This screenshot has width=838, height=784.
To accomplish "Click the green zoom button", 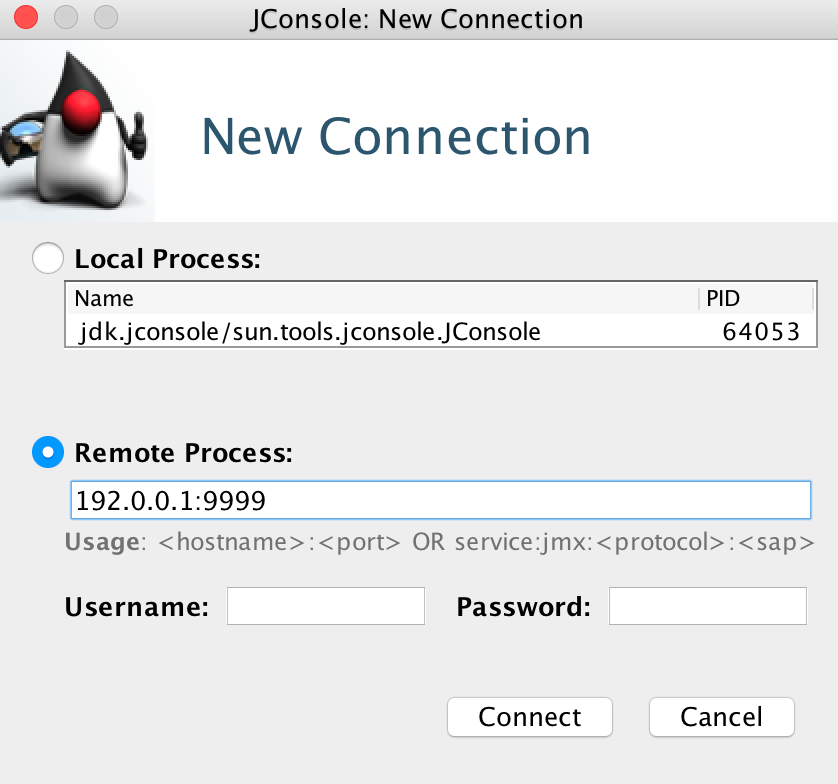I will click(104, 17).
